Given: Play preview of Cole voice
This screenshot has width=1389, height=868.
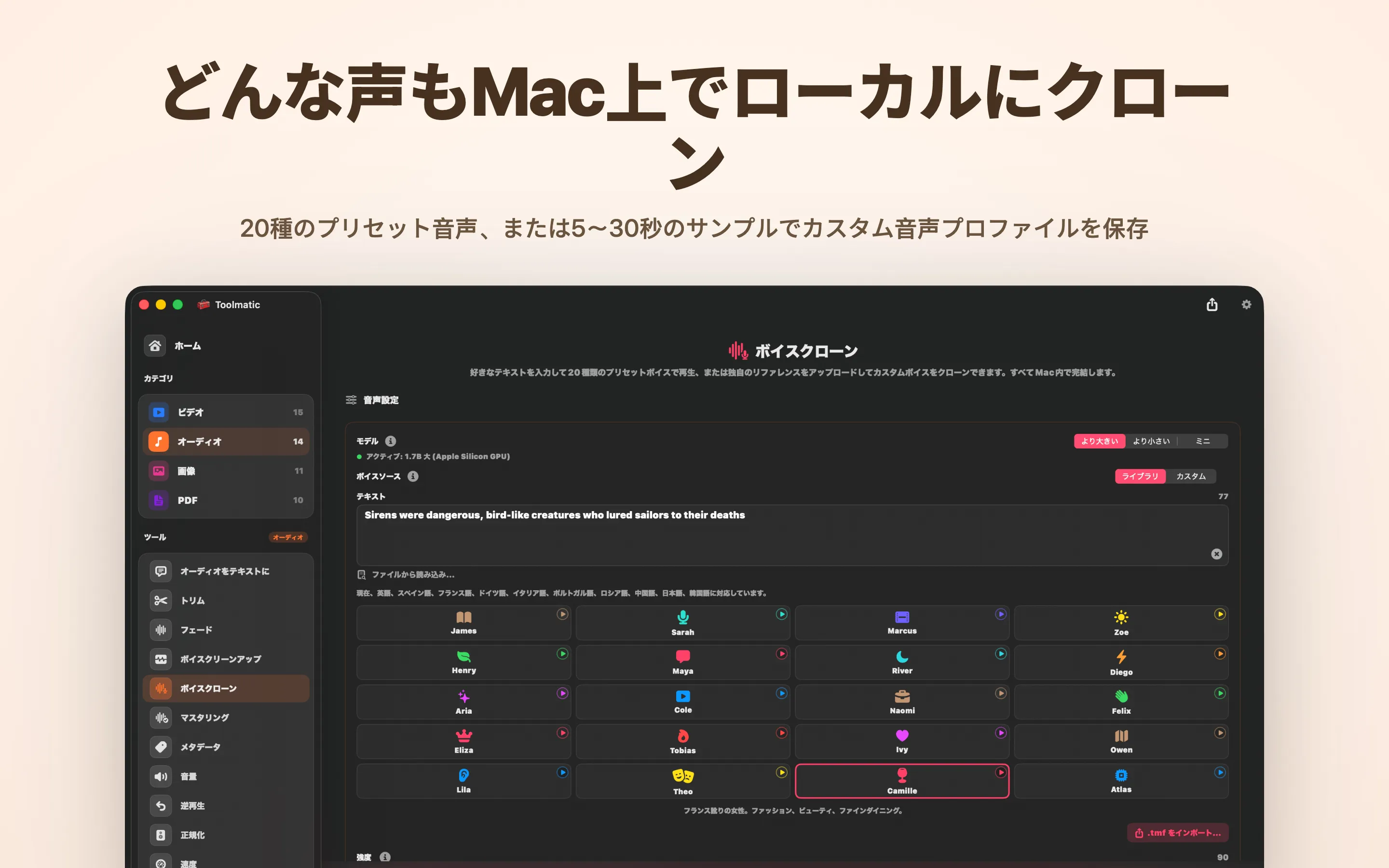Looking at the screenshot, I should tap(782, 693).
